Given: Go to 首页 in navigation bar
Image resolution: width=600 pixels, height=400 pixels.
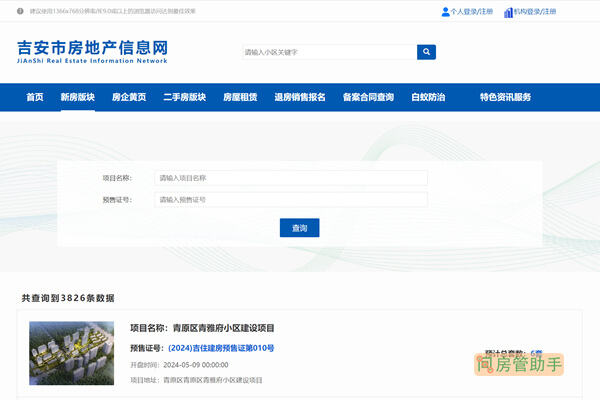Looking at the screenshot, I should click(35, 97).
